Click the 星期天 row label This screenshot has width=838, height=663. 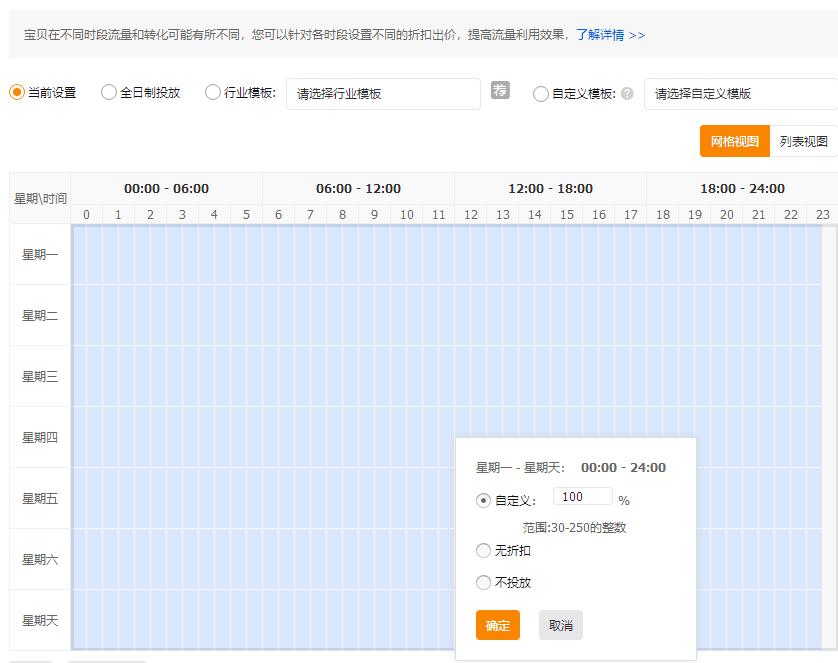tap(40, 620)
